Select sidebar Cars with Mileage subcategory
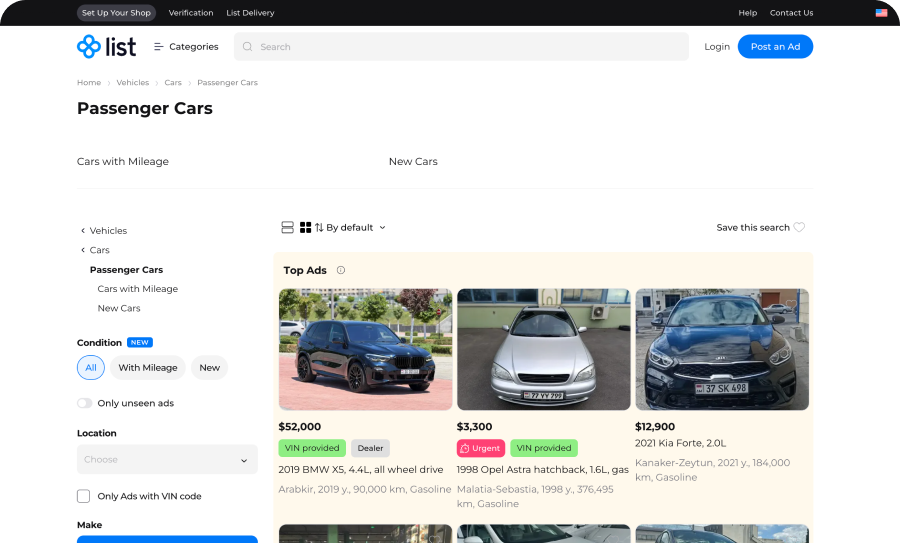Viewport: 900px width, 543px height. (138, 289)
